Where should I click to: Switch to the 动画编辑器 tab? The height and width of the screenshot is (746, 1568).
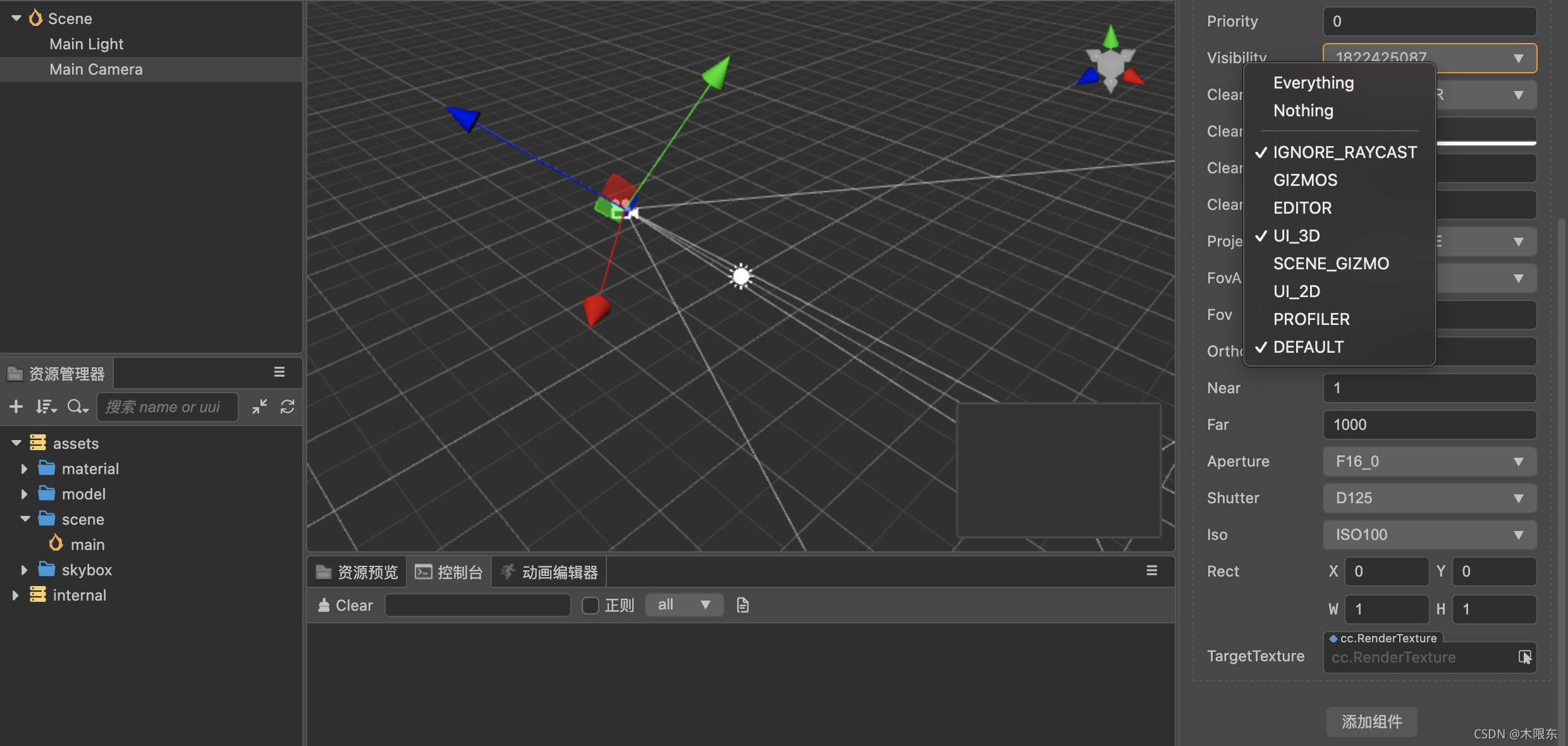tap(549, 572)
